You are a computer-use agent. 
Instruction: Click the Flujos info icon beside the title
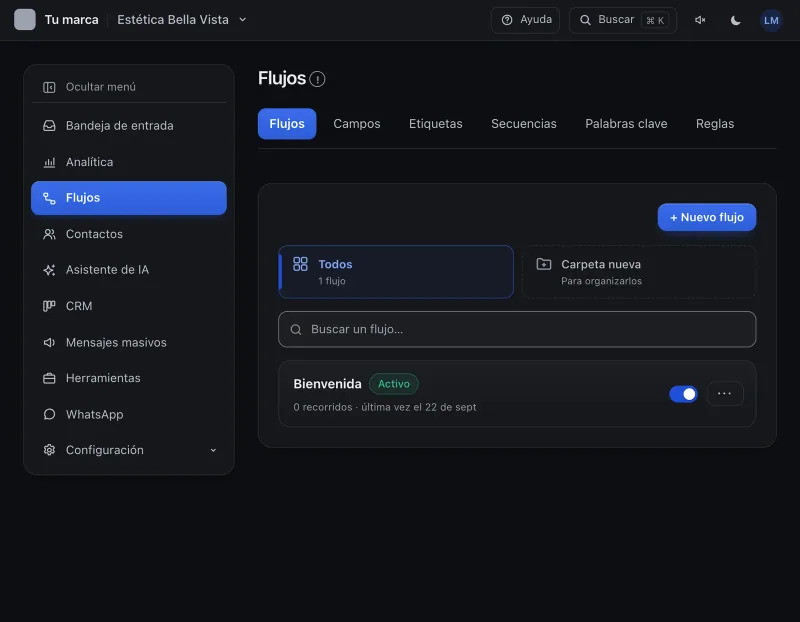317,79
